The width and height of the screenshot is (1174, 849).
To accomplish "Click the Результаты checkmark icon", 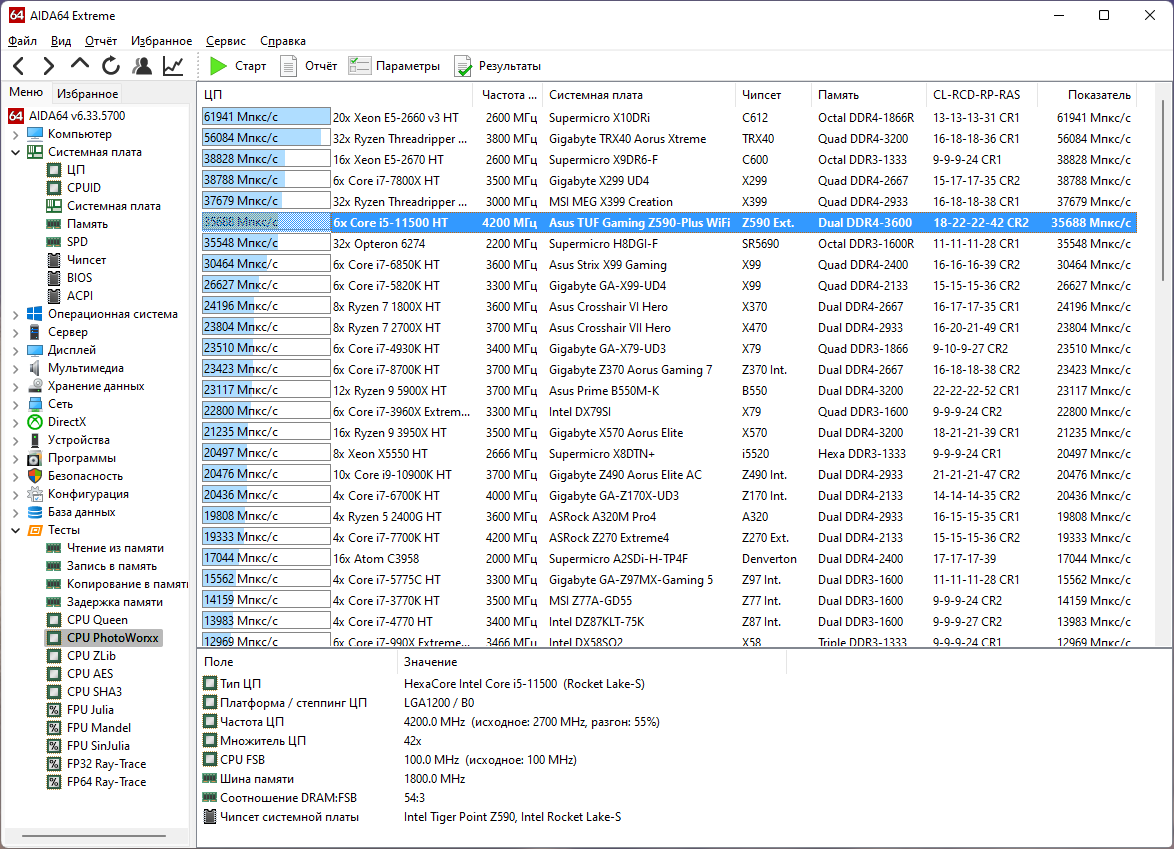I will coord(463,66).
